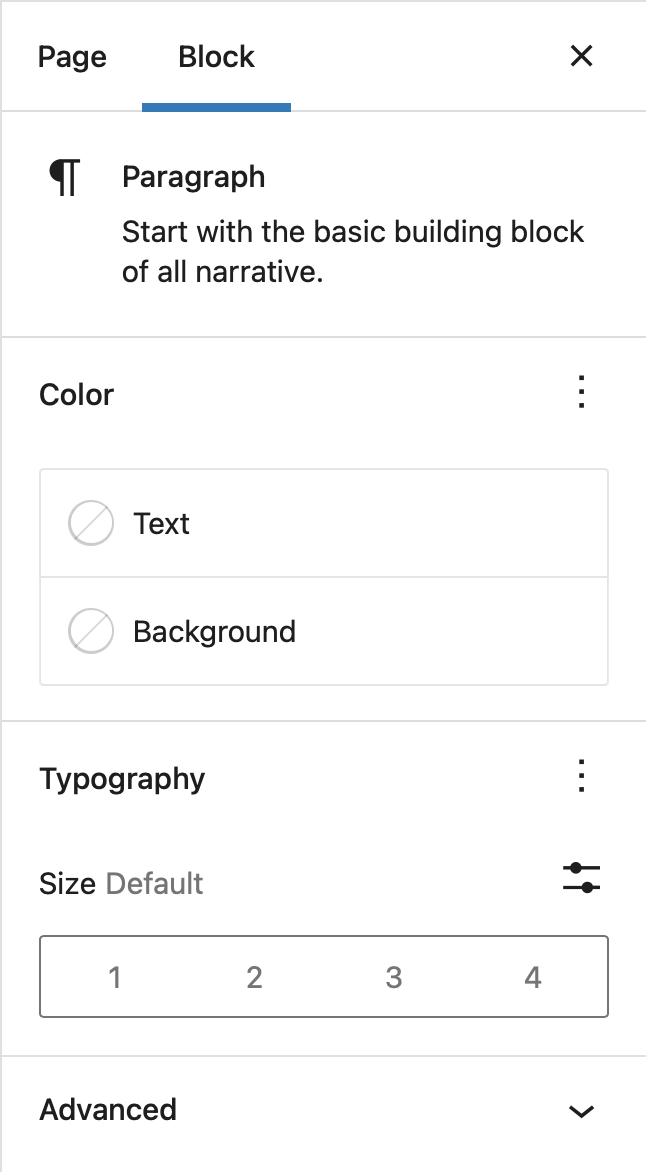Screen dimensions: 646x1172
Task: Click the empty Text color swatch circle
Action: pos(90,524)
